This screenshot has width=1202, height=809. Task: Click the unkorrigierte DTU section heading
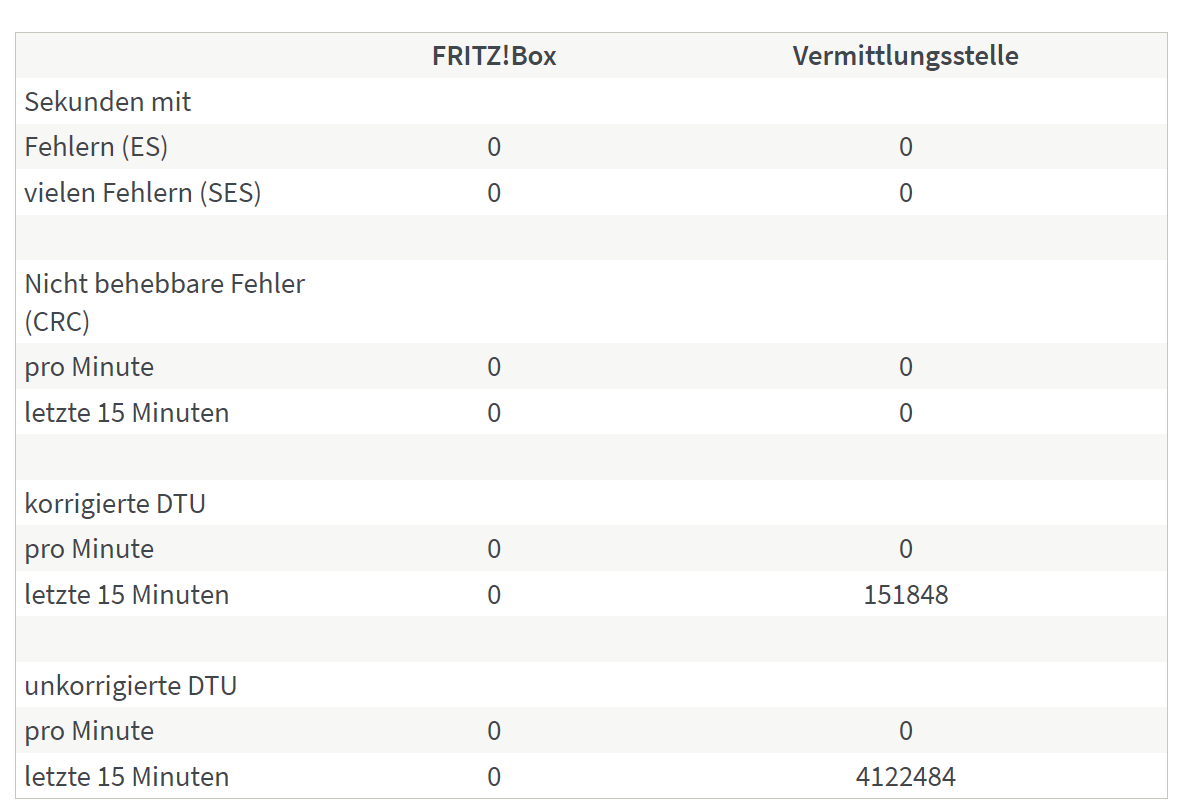(131, 686)
